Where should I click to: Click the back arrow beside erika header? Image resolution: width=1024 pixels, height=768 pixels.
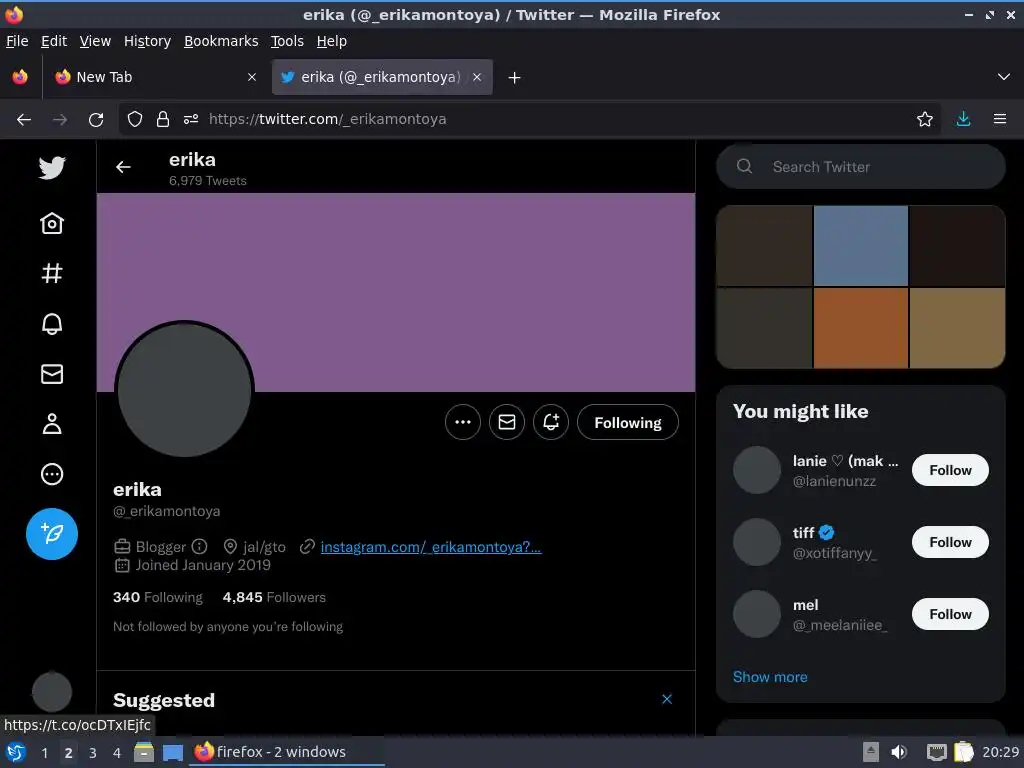[x=123, y=168]
